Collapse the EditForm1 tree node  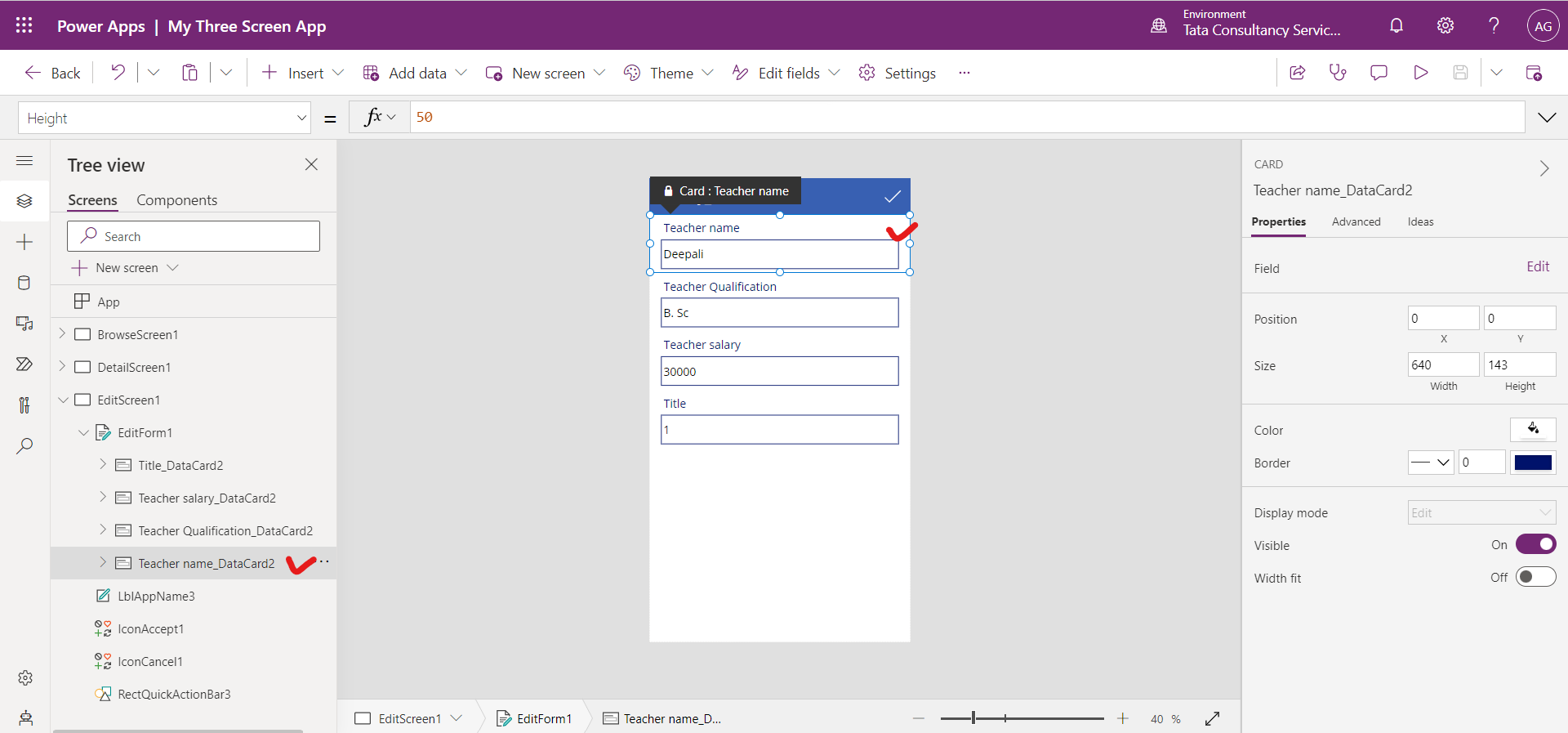[83, 432]
